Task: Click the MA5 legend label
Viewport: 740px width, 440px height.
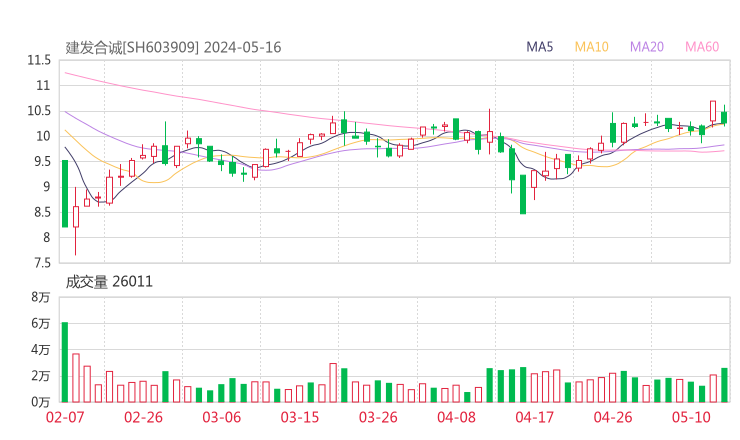Action: pyautogui.click(x=539, y=47)
